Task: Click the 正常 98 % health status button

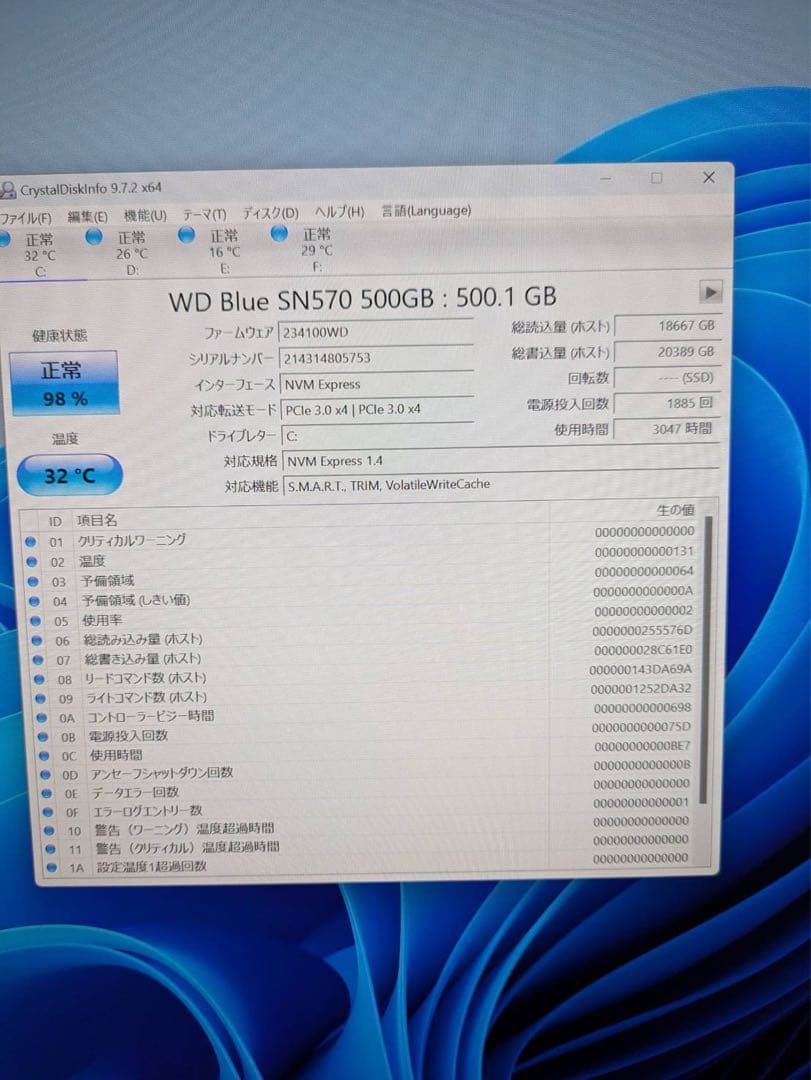Action: [x=64, y=384]
